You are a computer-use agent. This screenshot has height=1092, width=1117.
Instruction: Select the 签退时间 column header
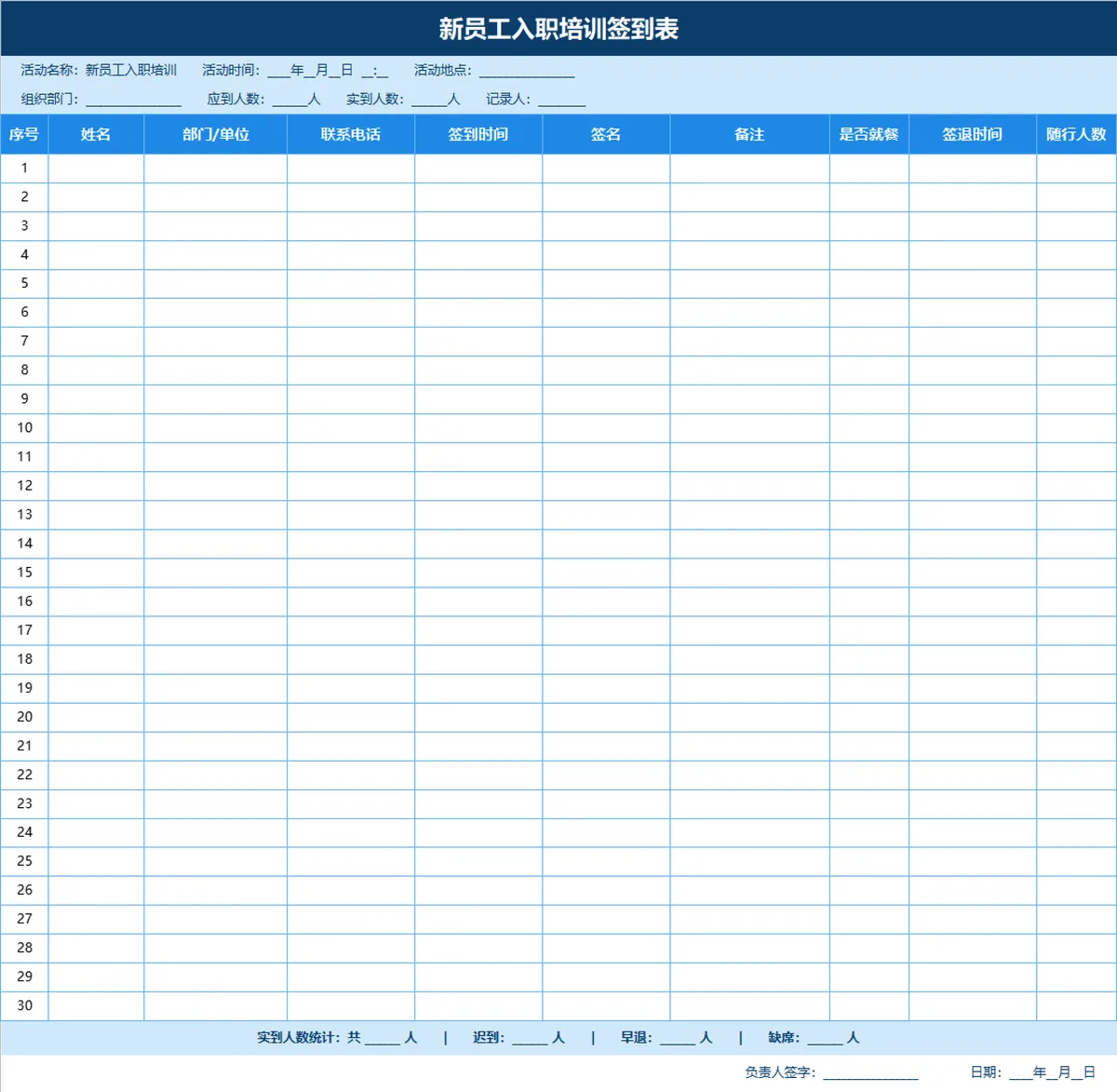click(973, 134)
